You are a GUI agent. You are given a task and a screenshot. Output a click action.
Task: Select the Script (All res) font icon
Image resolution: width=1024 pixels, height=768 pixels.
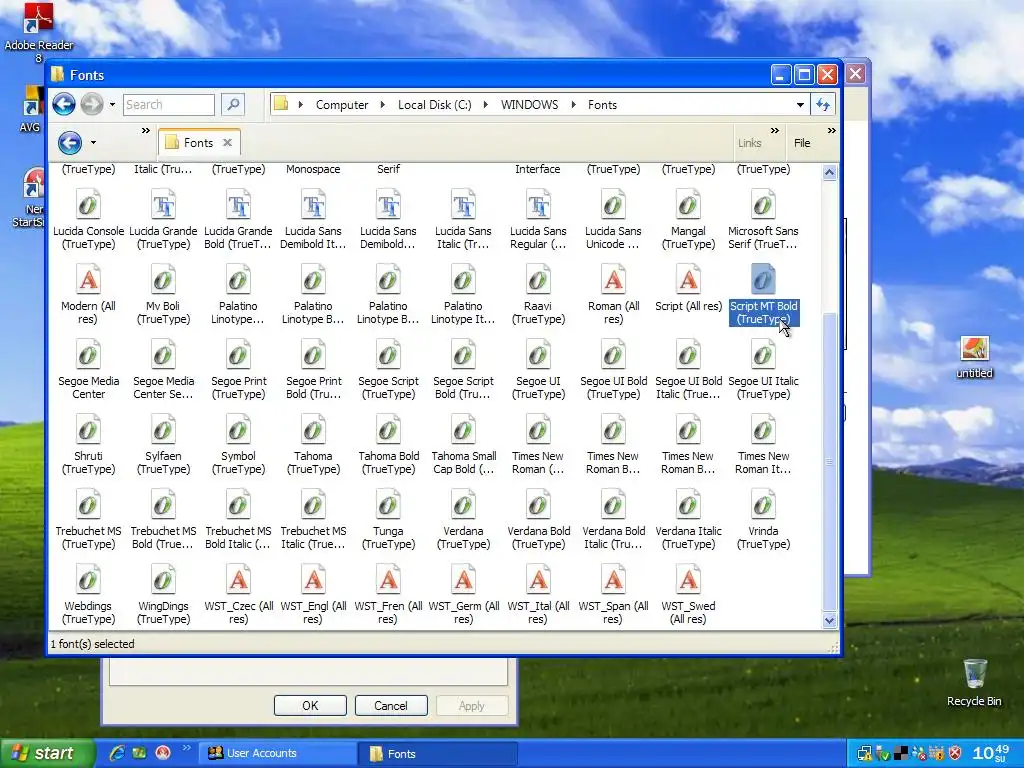688,280
